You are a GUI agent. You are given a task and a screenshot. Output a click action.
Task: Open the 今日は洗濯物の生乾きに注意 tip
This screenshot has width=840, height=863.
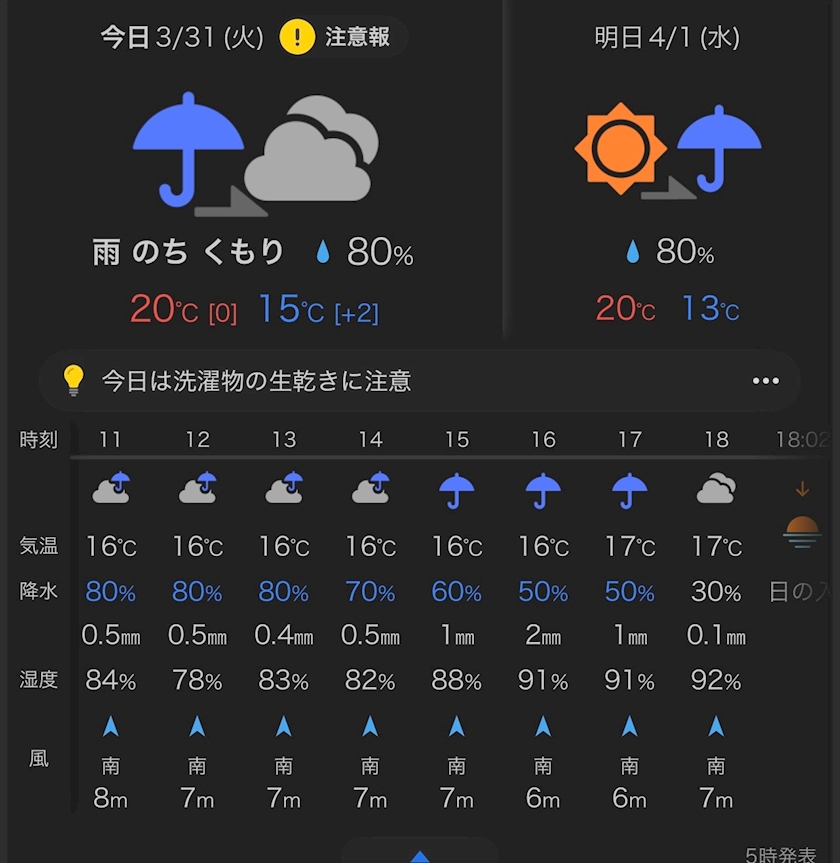pyautogui.click(x=256, y=381)
